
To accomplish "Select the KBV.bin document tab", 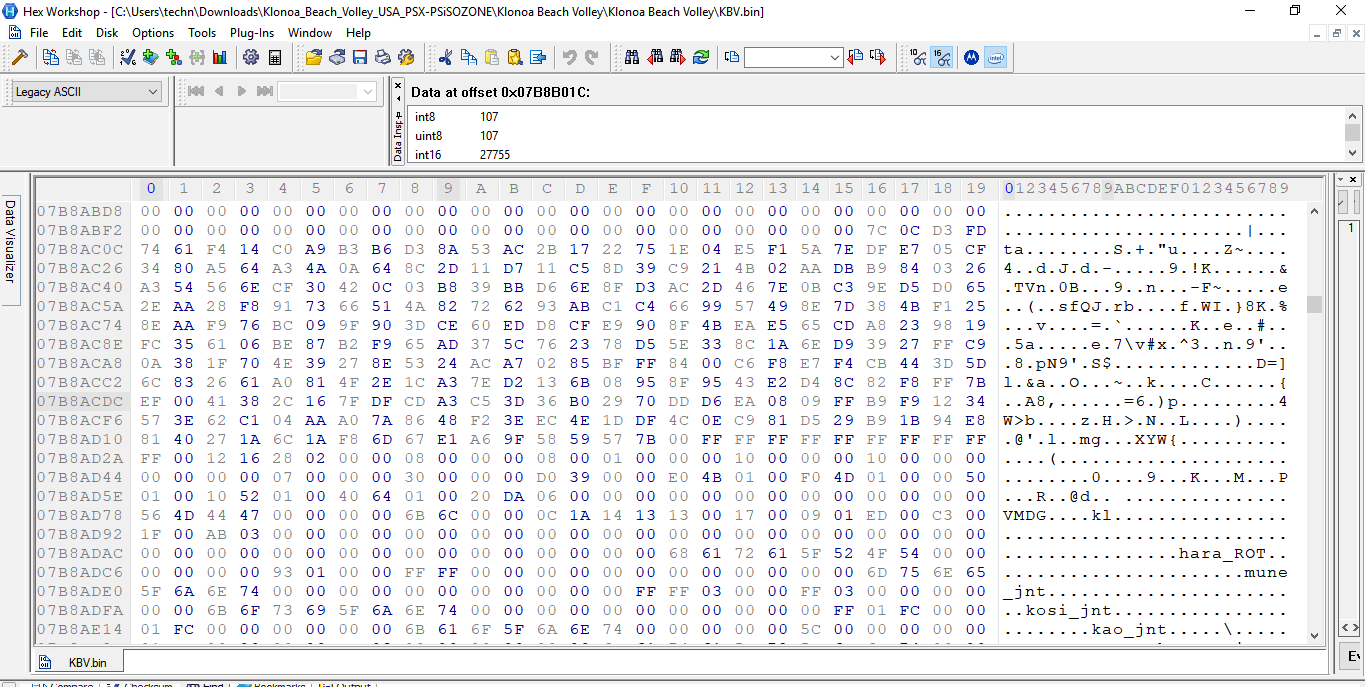I will pos(78,662).
